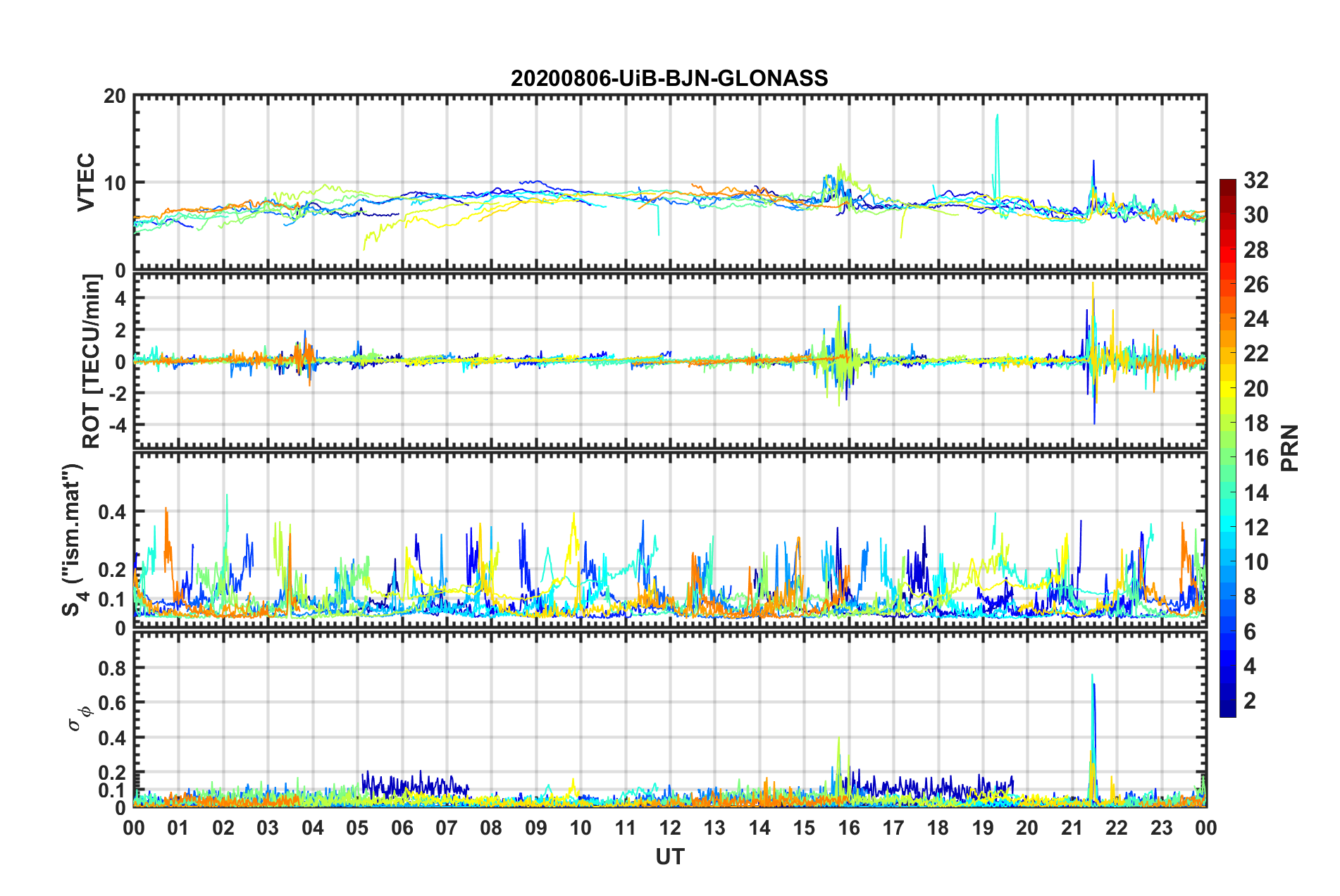
Task: Click the ROT [TECU/min] axis label
Action: [92, 361]
